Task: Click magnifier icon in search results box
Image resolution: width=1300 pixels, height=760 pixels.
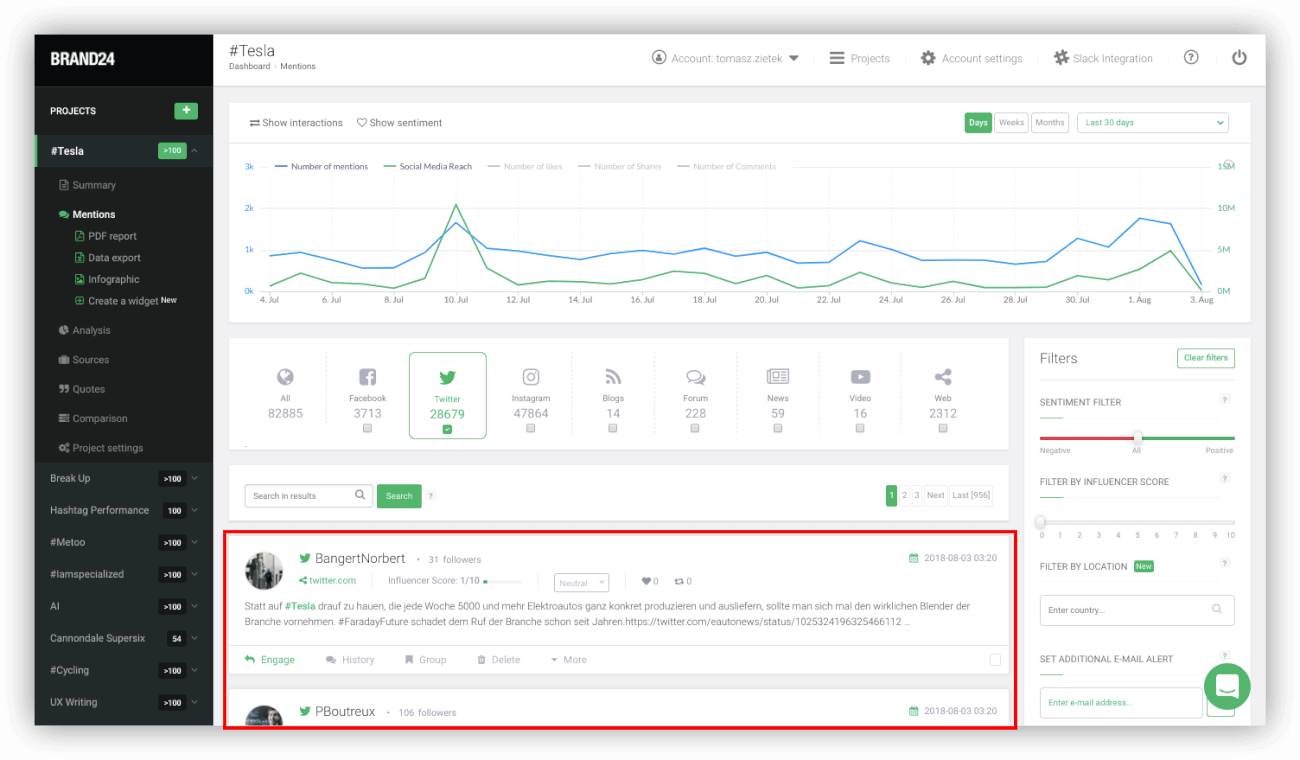Action: pos(360,495)
